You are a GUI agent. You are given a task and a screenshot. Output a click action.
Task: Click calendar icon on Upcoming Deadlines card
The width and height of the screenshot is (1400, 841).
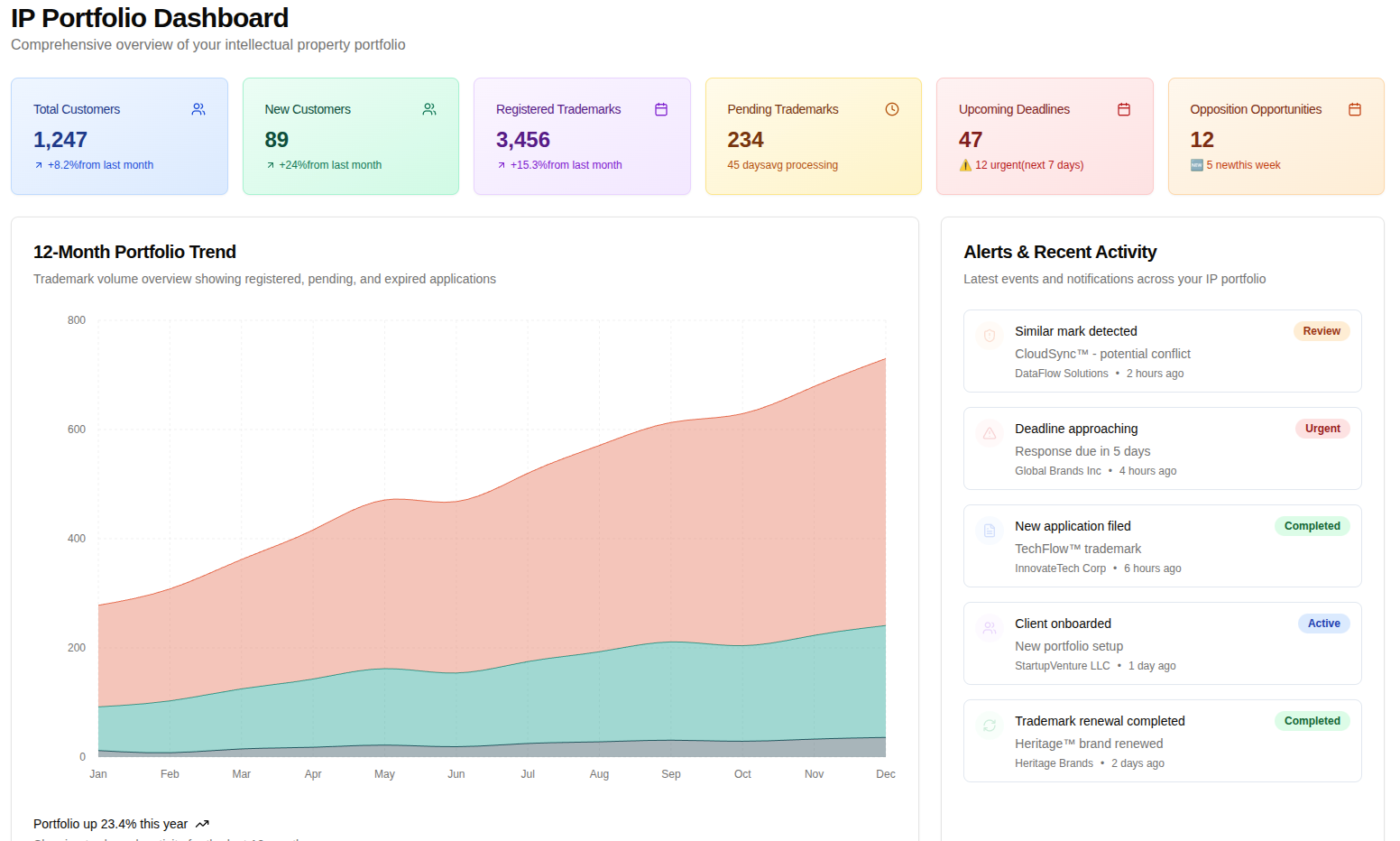click(1124, 109)
